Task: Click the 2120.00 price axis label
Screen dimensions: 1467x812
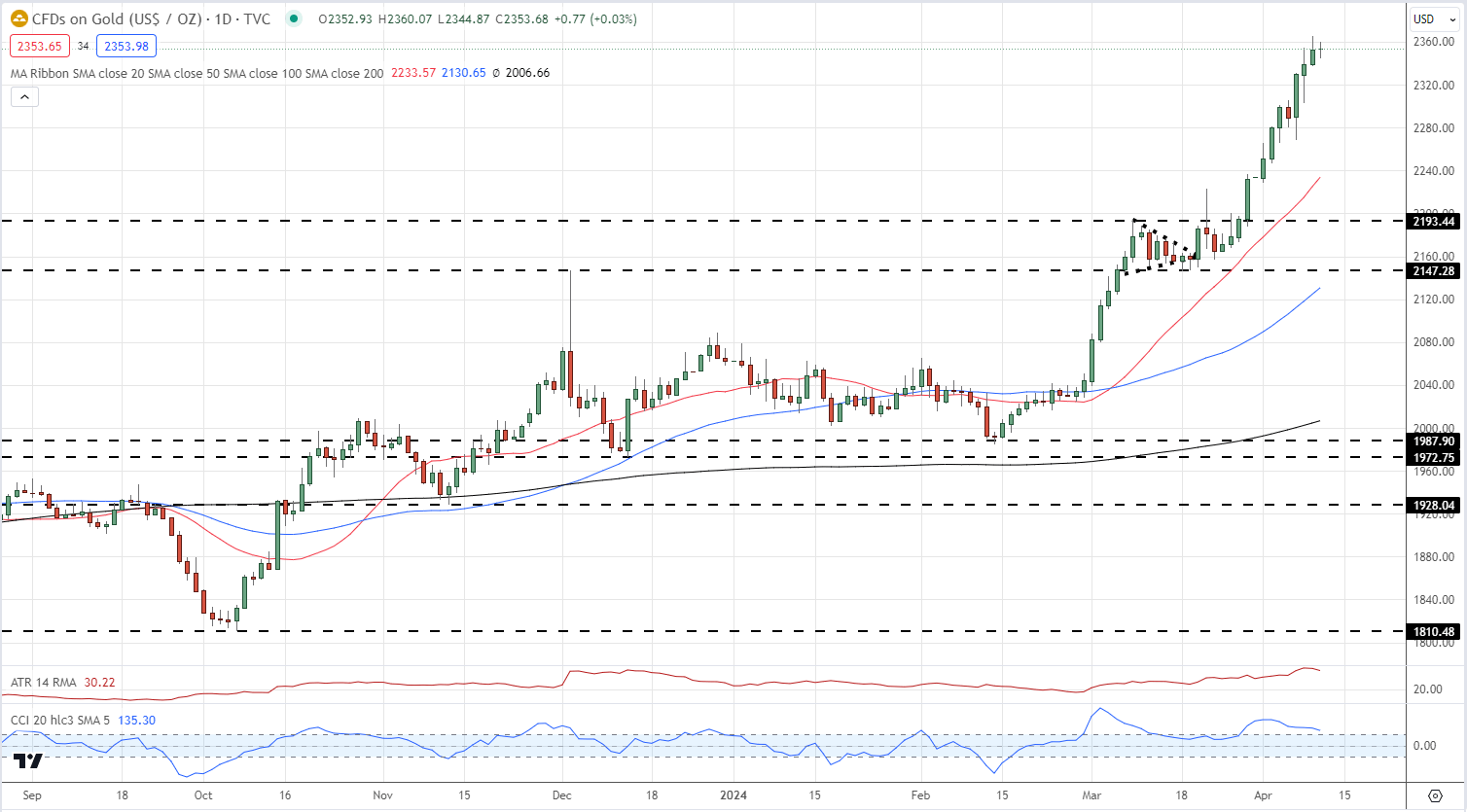Action: click(x=1434, y=300)
